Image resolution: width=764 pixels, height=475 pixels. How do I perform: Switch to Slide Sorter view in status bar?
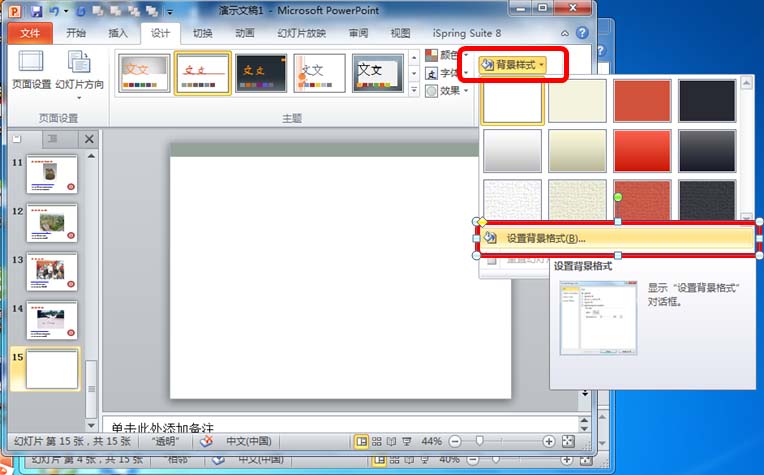point(376,441)
